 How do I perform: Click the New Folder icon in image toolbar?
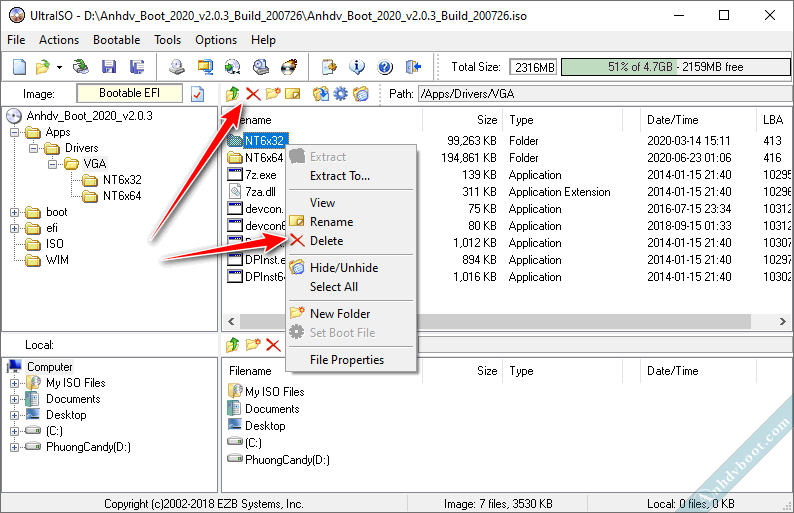click(x=273, y=94)
